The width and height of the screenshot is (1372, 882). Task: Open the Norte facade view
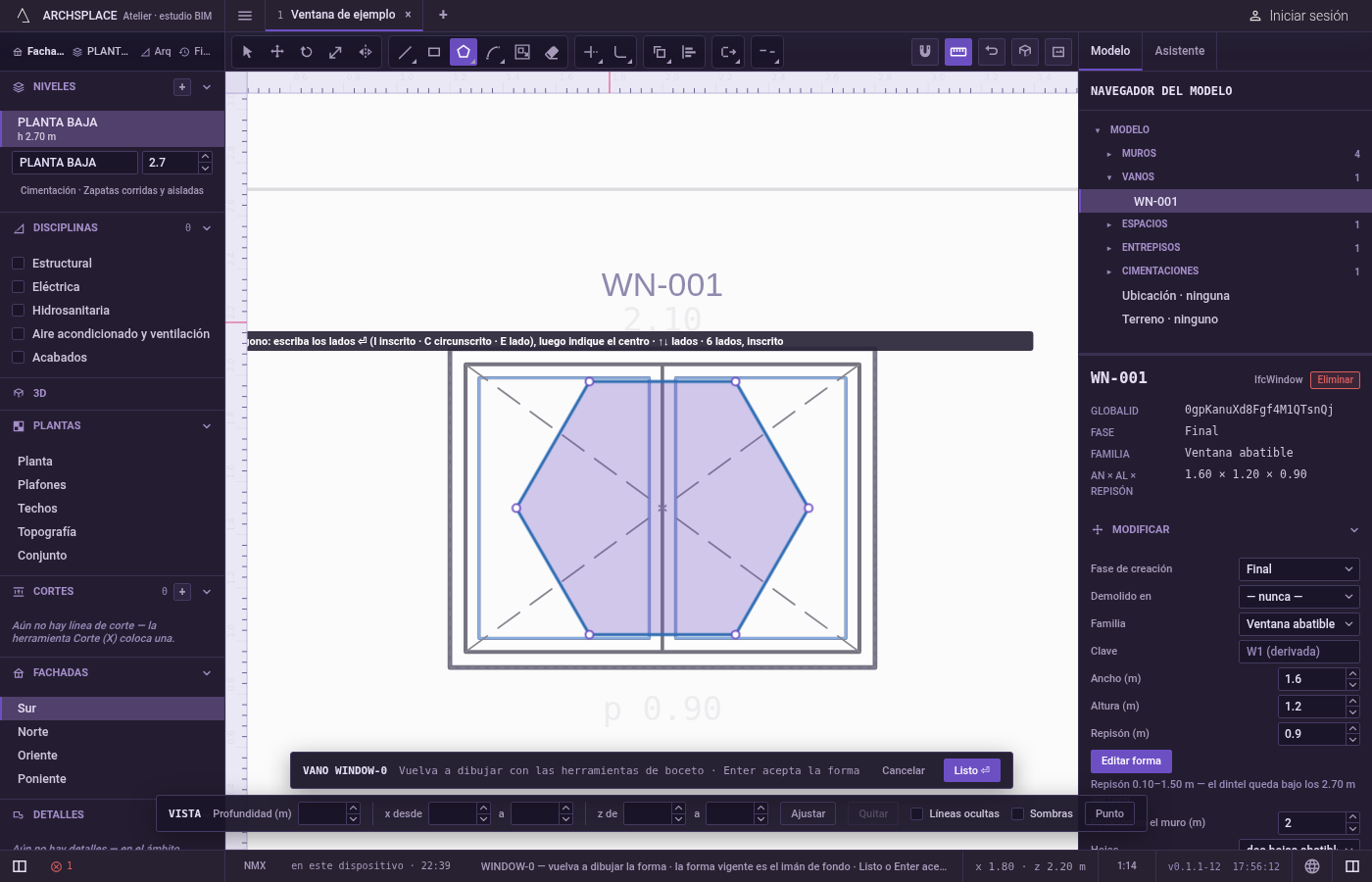(x=113, y=732)
